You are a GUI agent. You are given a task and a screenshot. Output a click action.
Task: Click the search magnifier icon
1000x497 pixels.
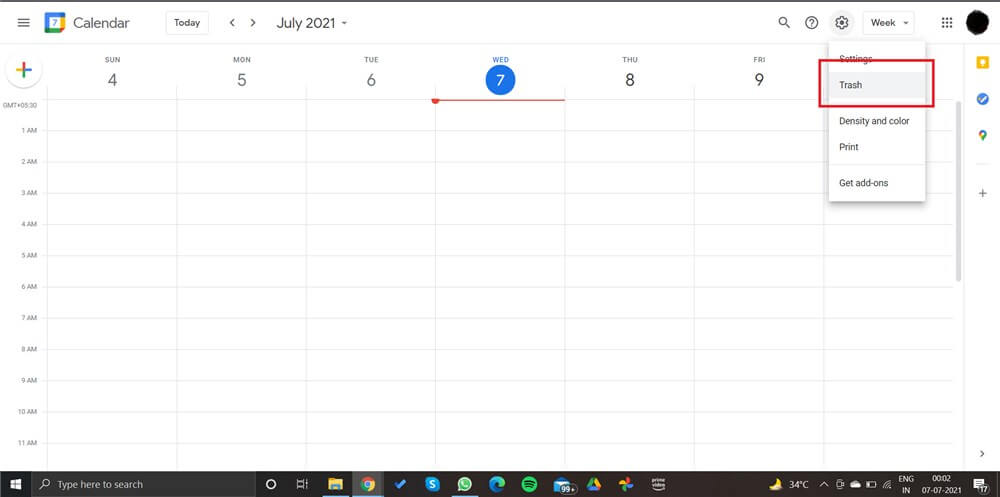[784, 23]
